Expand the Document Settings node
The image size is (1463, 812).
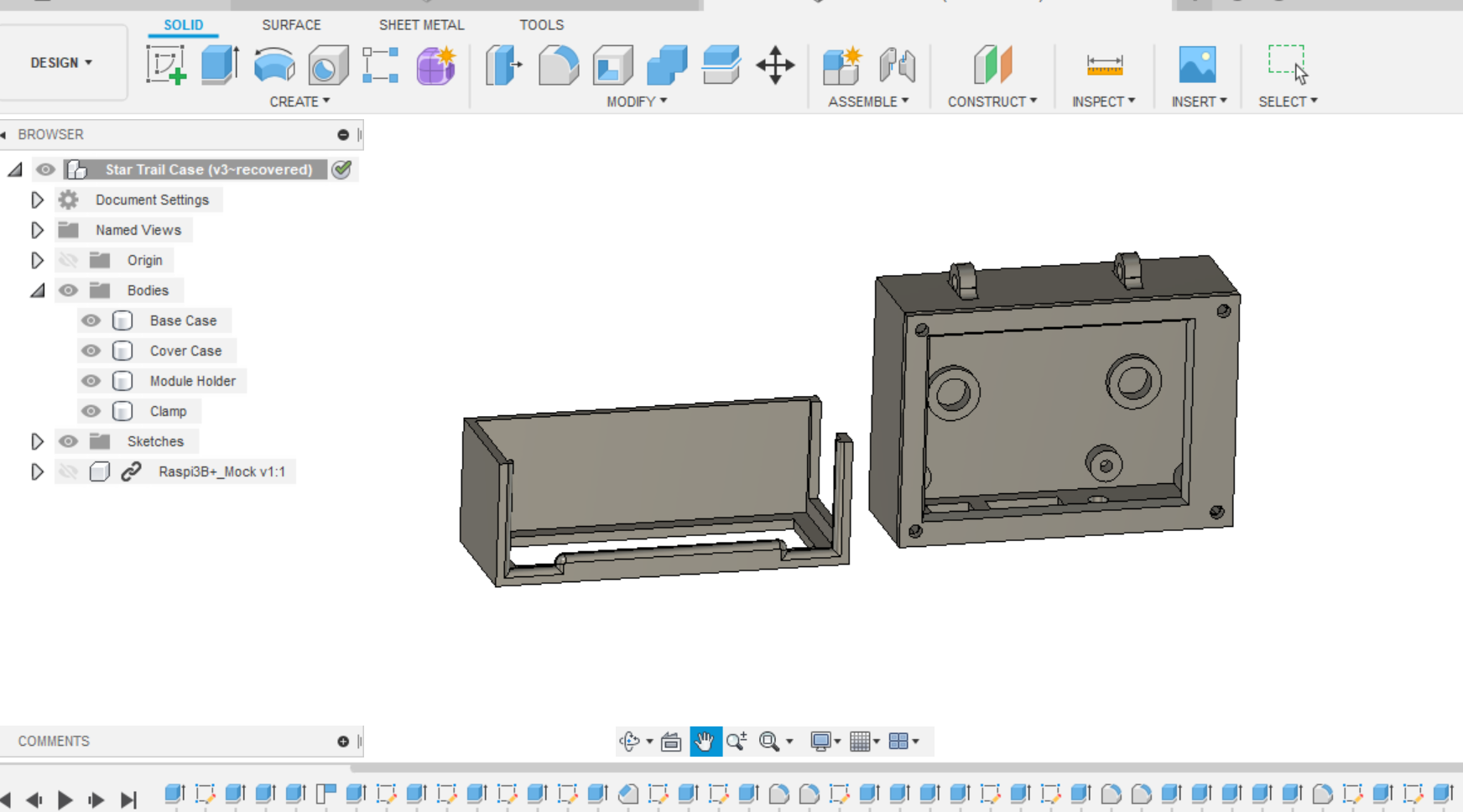pyautogui.click(x=37, y=200)
